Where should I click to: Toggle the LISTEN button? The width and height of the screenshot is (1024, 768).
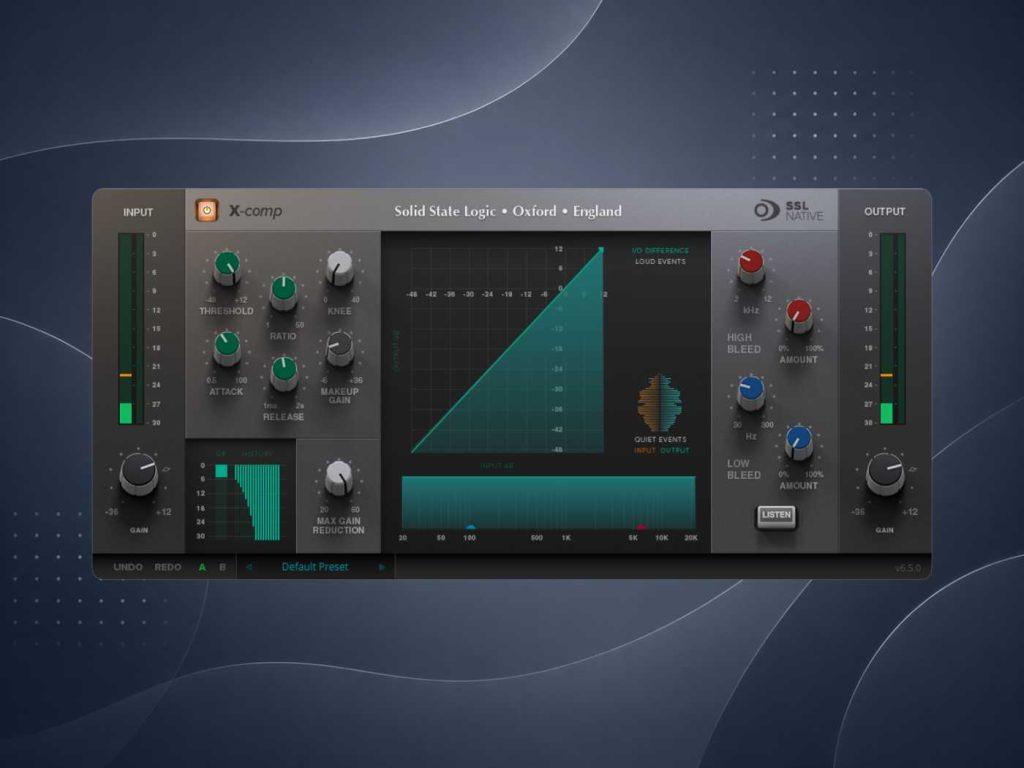[x=776, y=516]
